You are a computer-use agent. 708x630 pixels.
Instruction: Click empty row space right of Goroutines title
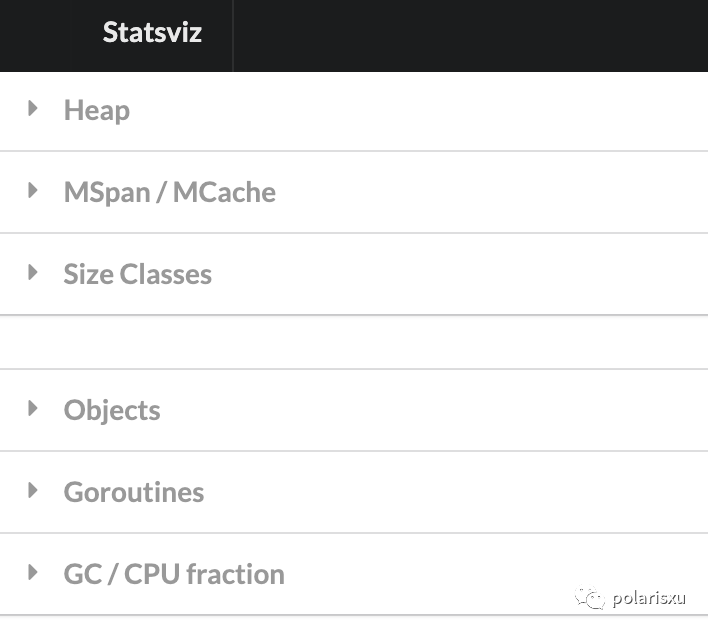coord(450,492)
